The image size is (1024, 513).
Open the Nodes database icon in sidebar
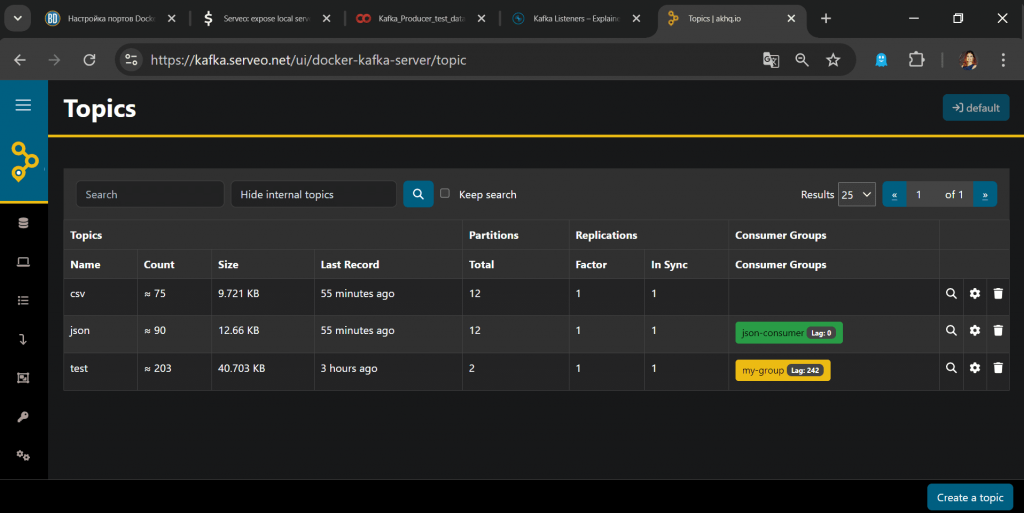point(24,223)
